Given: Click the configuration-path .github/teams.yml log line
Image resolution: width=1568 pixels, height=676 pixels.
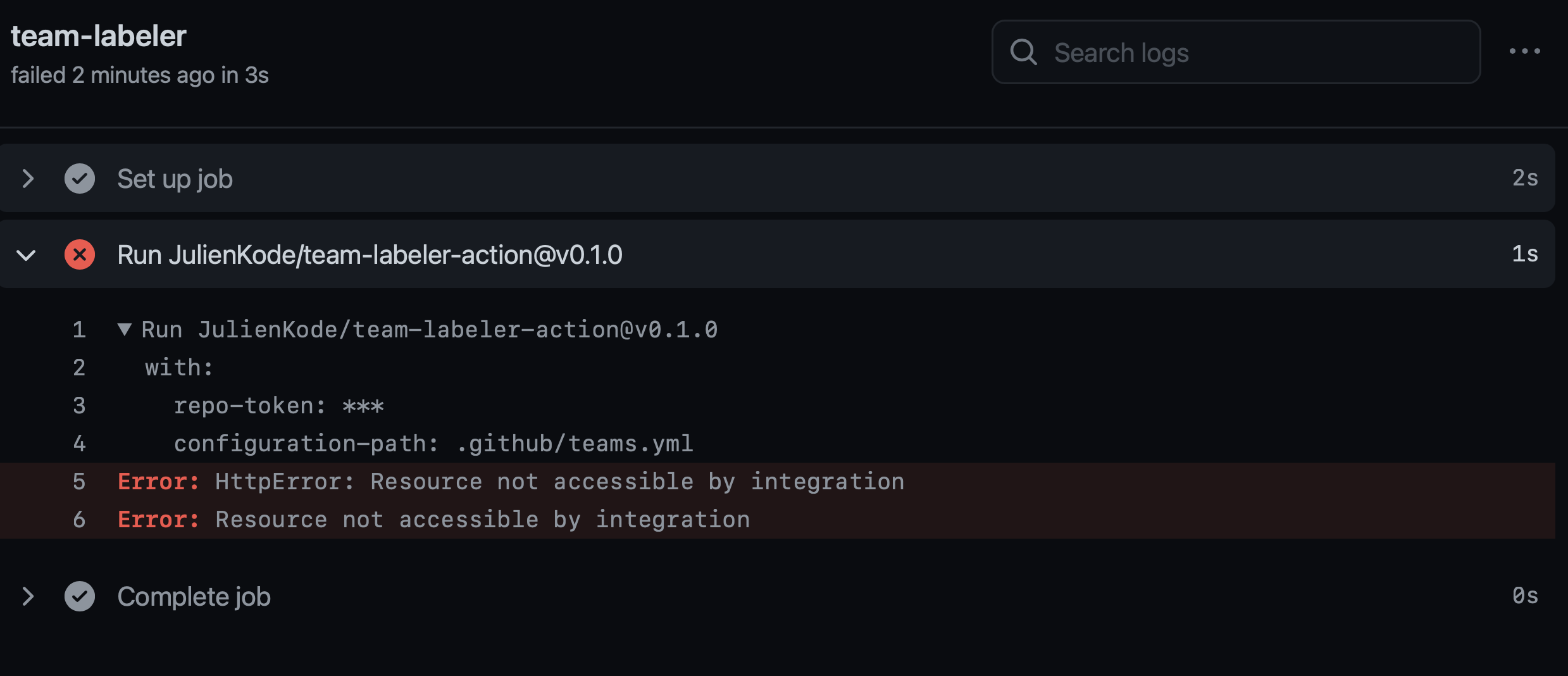Looking at the screenshot, I should pos(433,443).
